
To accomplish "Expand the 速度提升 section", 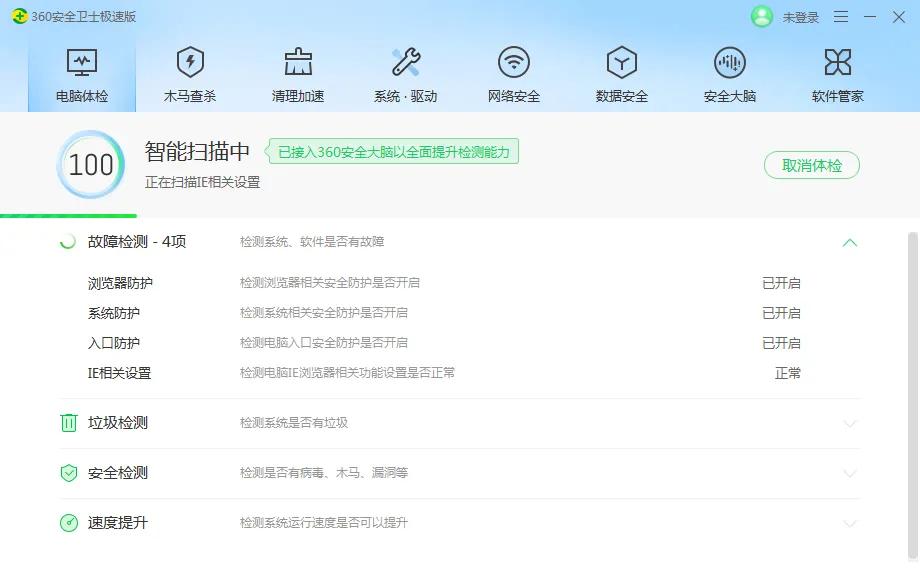I will click(x=851, y=522).
